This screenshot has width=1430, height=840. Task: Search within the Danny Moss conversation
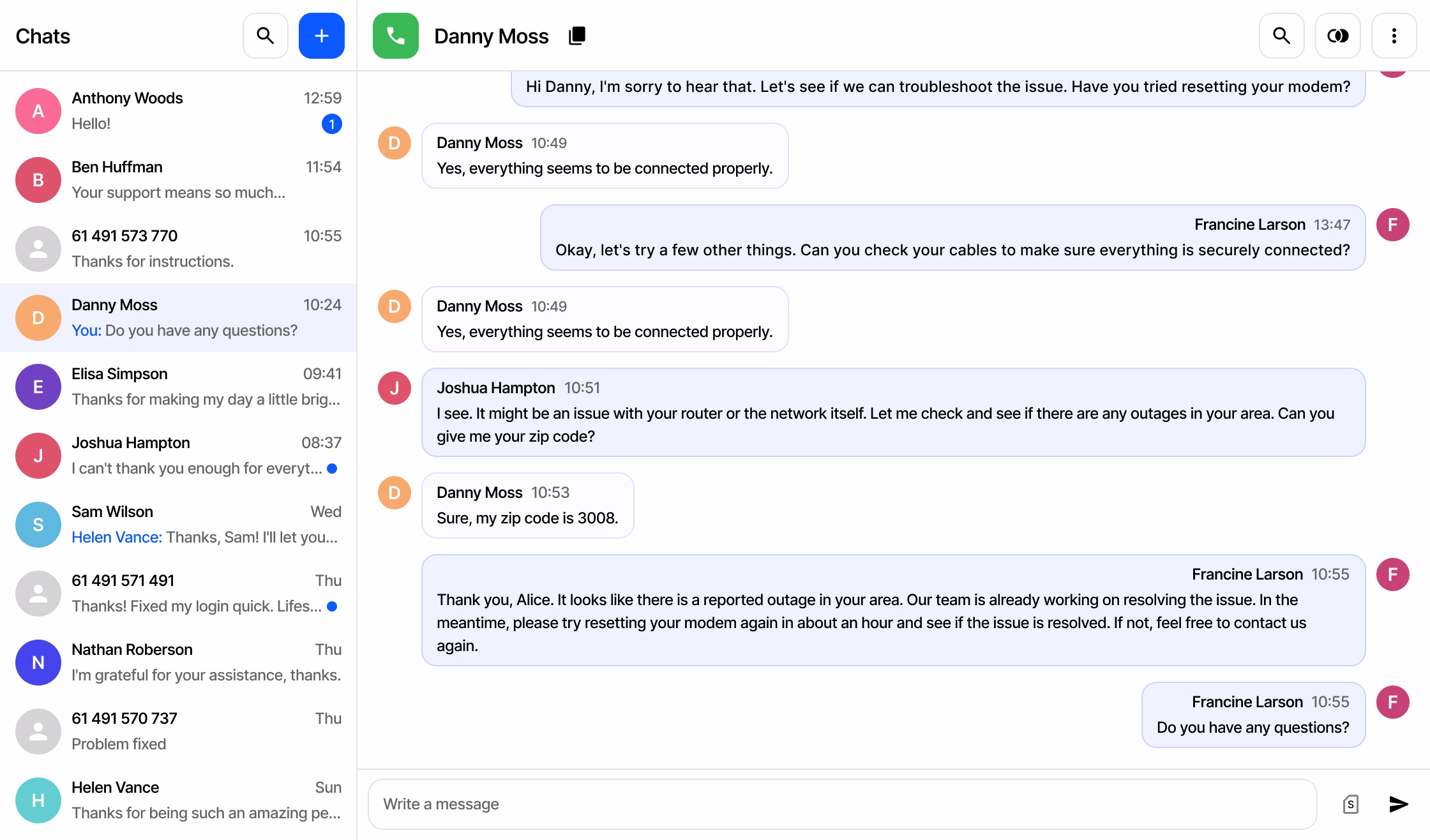tap(1282, 36)
